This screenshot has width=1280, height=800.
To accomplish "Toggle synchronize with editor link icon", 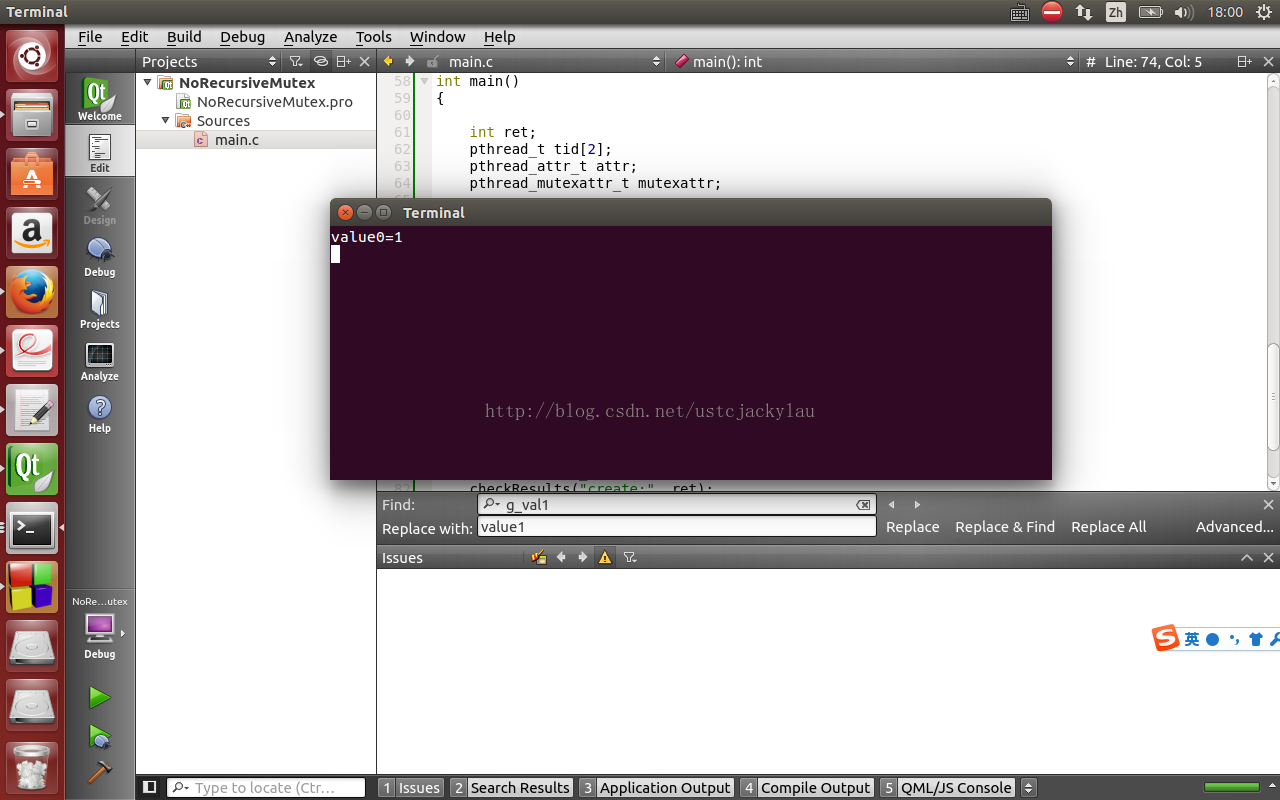I will coord(320,62).
